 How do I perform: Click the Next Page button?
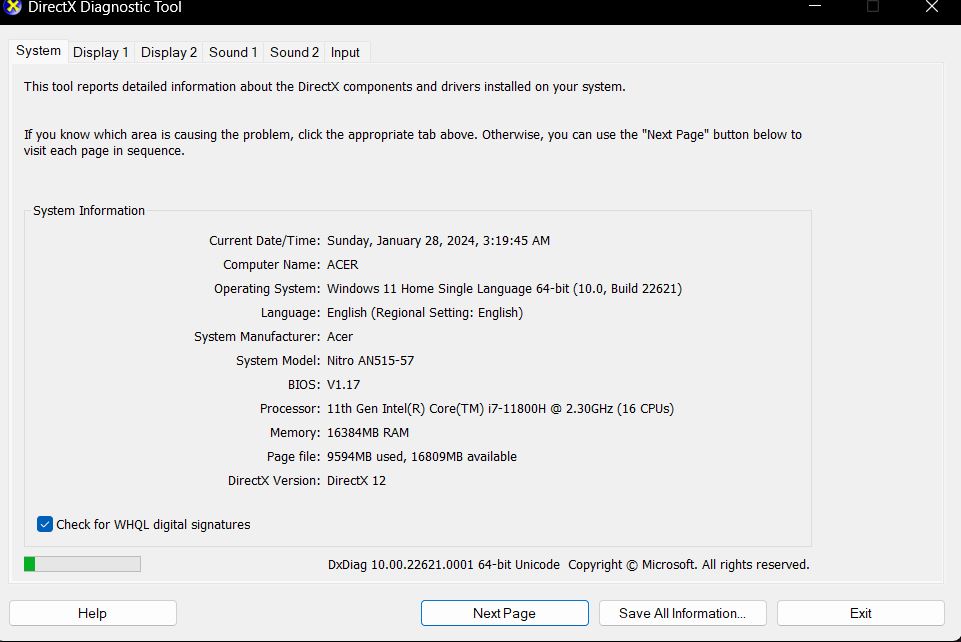coord(504,613)
